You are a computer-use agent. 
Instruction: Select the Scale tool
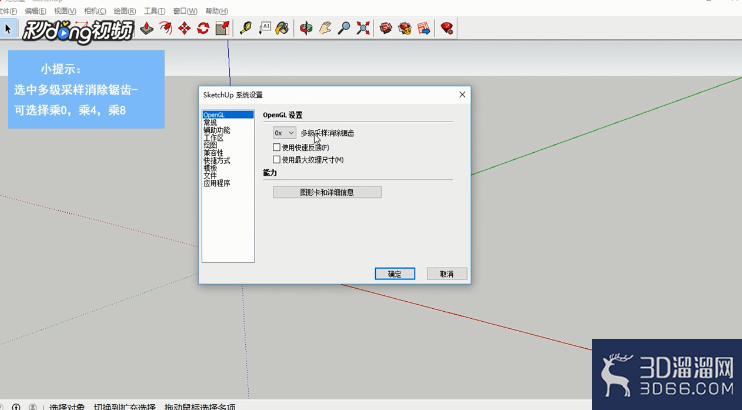pos(222,28)
